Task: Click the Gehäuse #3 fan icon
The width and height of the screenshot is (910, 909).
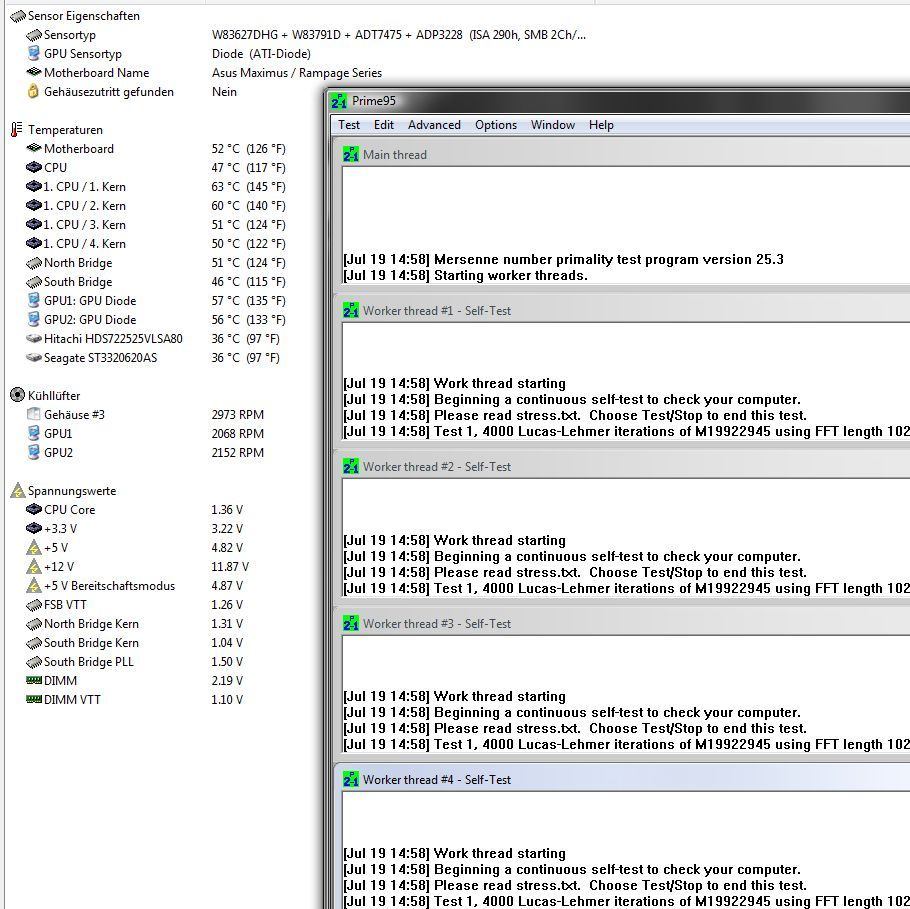Action: [x=34, y=414]
